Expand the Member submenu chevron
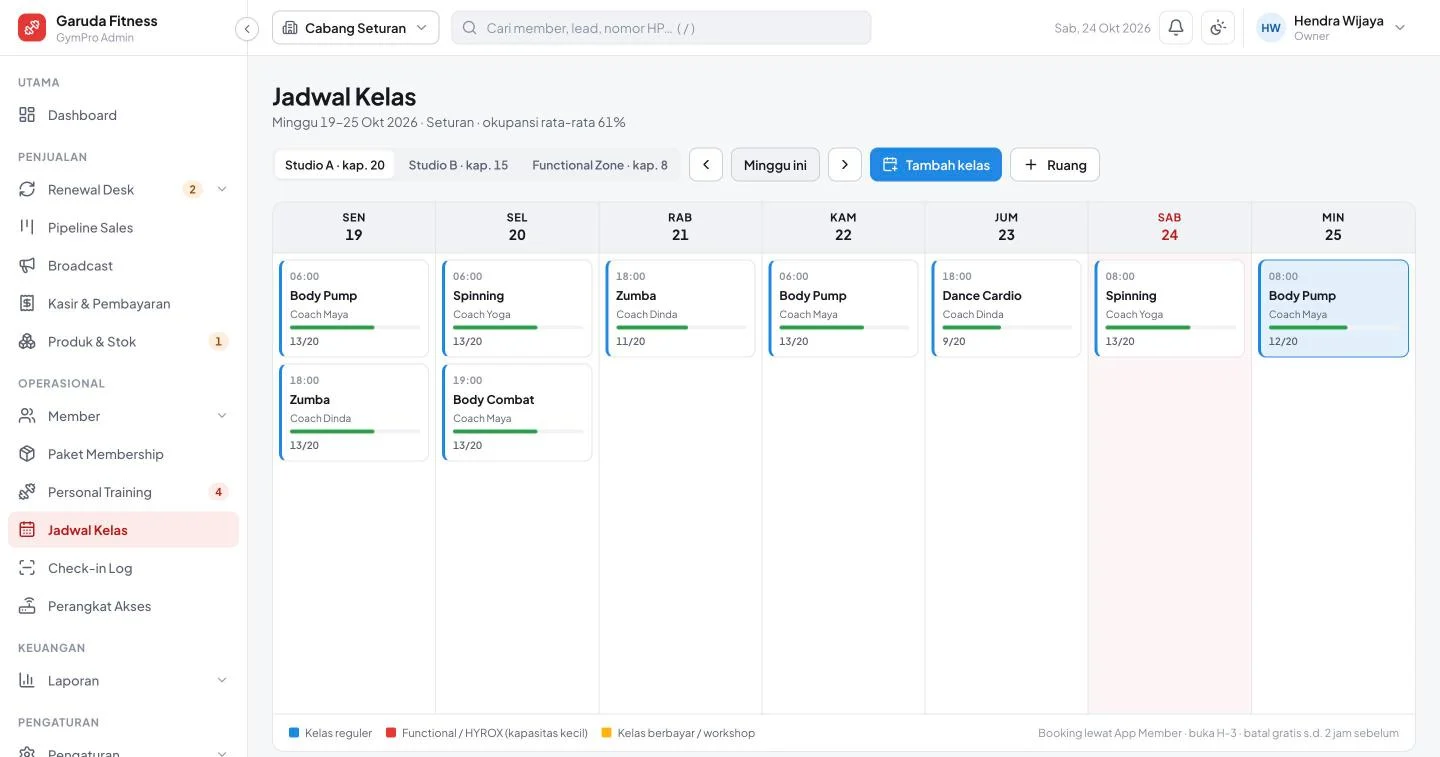1440x757 pixels. (x=222, y=416)
